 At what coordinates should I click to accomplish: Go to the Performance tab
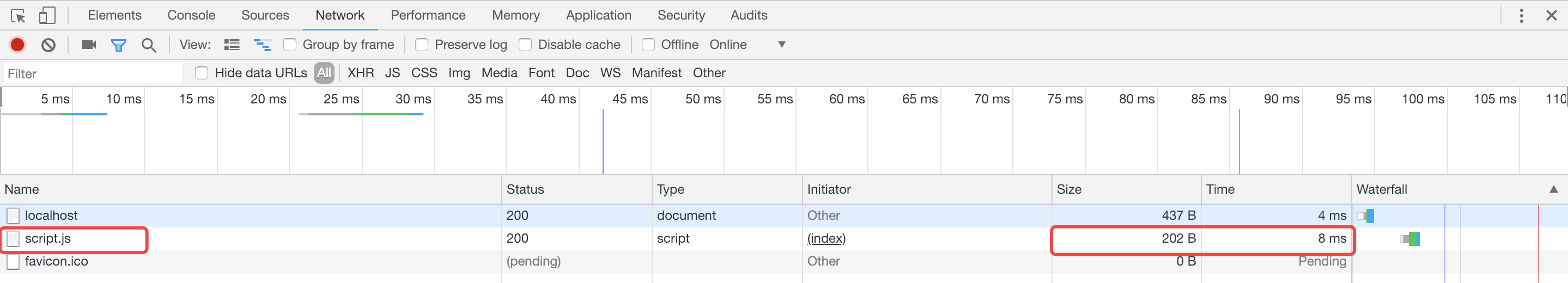(428, 15)
